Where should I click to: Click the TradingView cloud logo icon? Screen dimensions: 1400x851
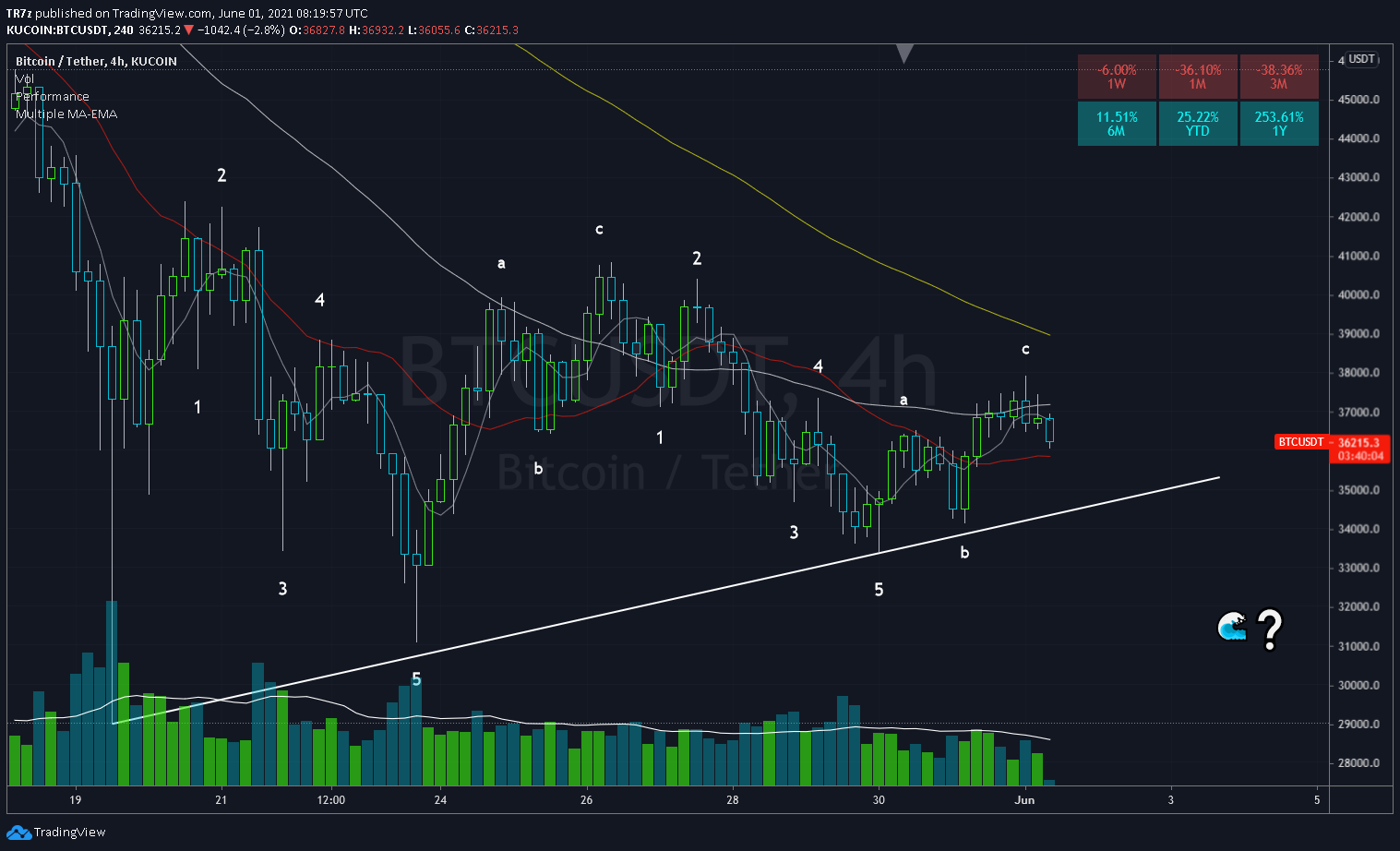point(18,833)
